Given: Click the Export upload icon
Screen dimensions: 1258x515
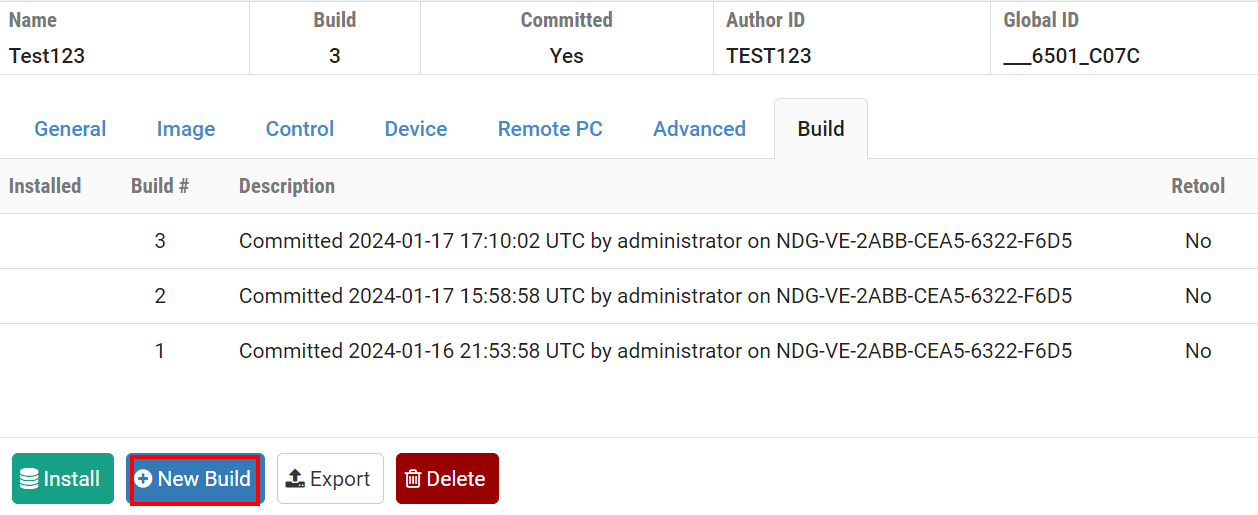Looking at the screenshot, I should pos(295,479).
